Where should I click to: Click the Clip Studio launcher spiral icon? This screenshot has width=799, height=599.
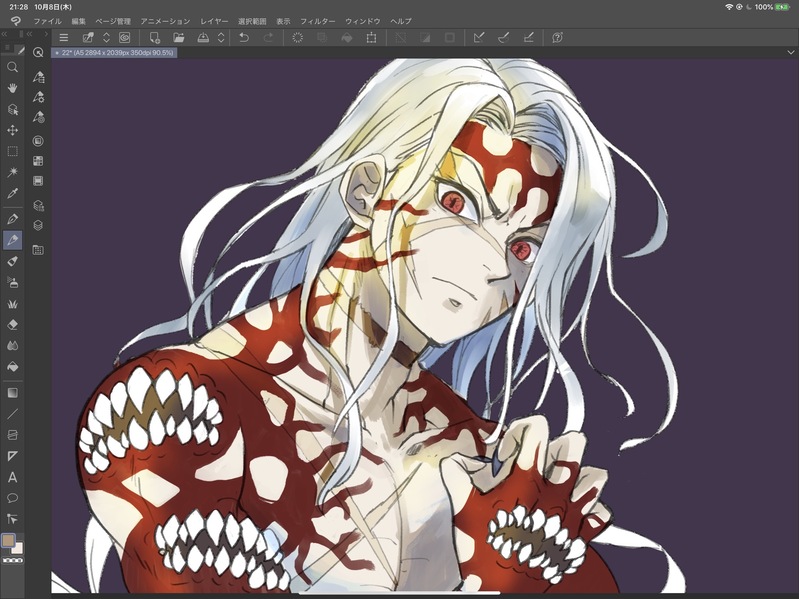tap(16, 21)
